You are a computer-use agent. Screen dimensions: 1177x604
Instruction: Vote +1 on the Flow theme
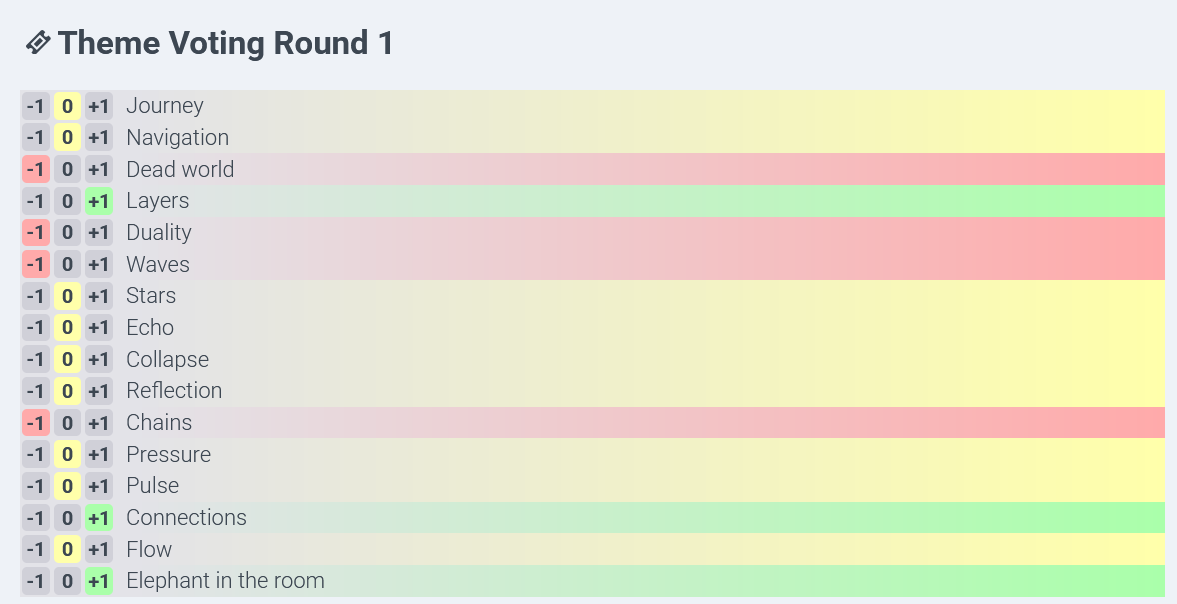pos(98,549)
